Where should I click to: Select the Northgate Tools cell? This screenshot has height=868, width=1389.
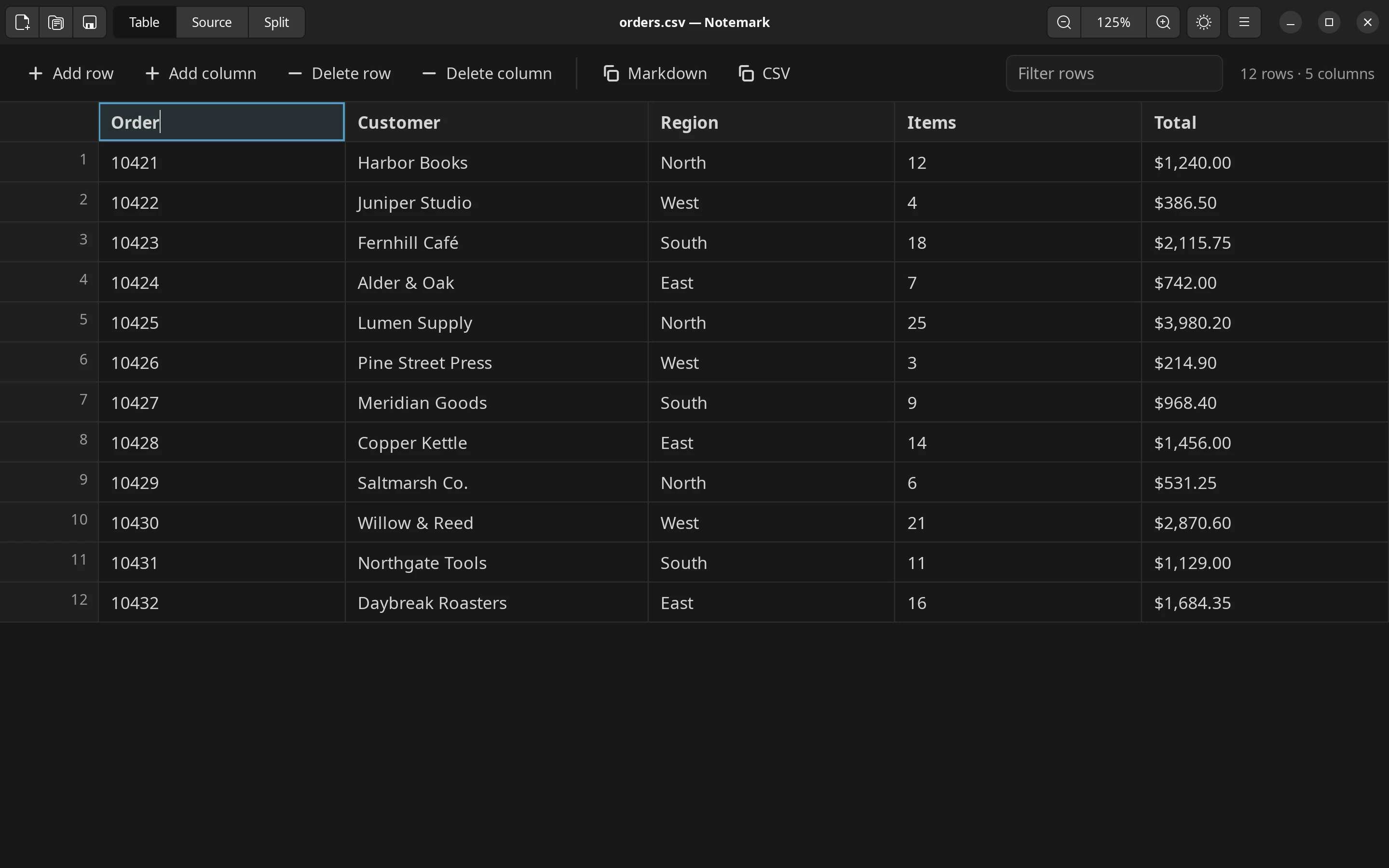click(x=496, y=563)
